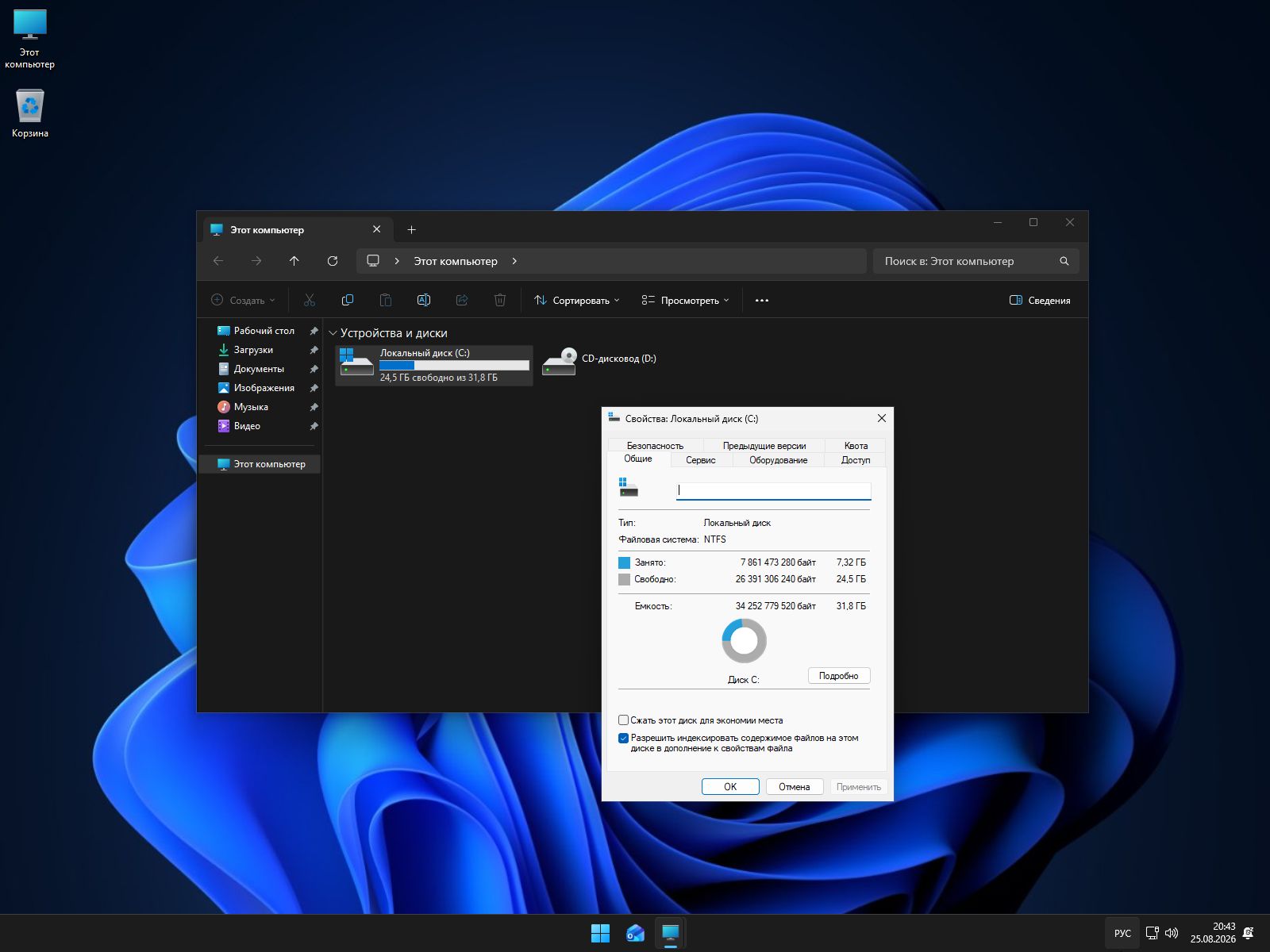Open Outlook from the taskbar
The height and width of the screenshot is (952, 1270).
tap(635, 934)
